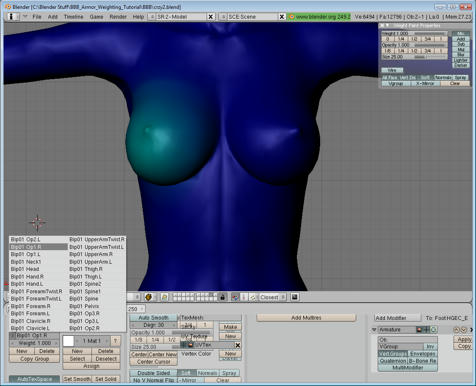Click Set Smooth button
This screenshot has height=386, width=476.
click(77, 379)
